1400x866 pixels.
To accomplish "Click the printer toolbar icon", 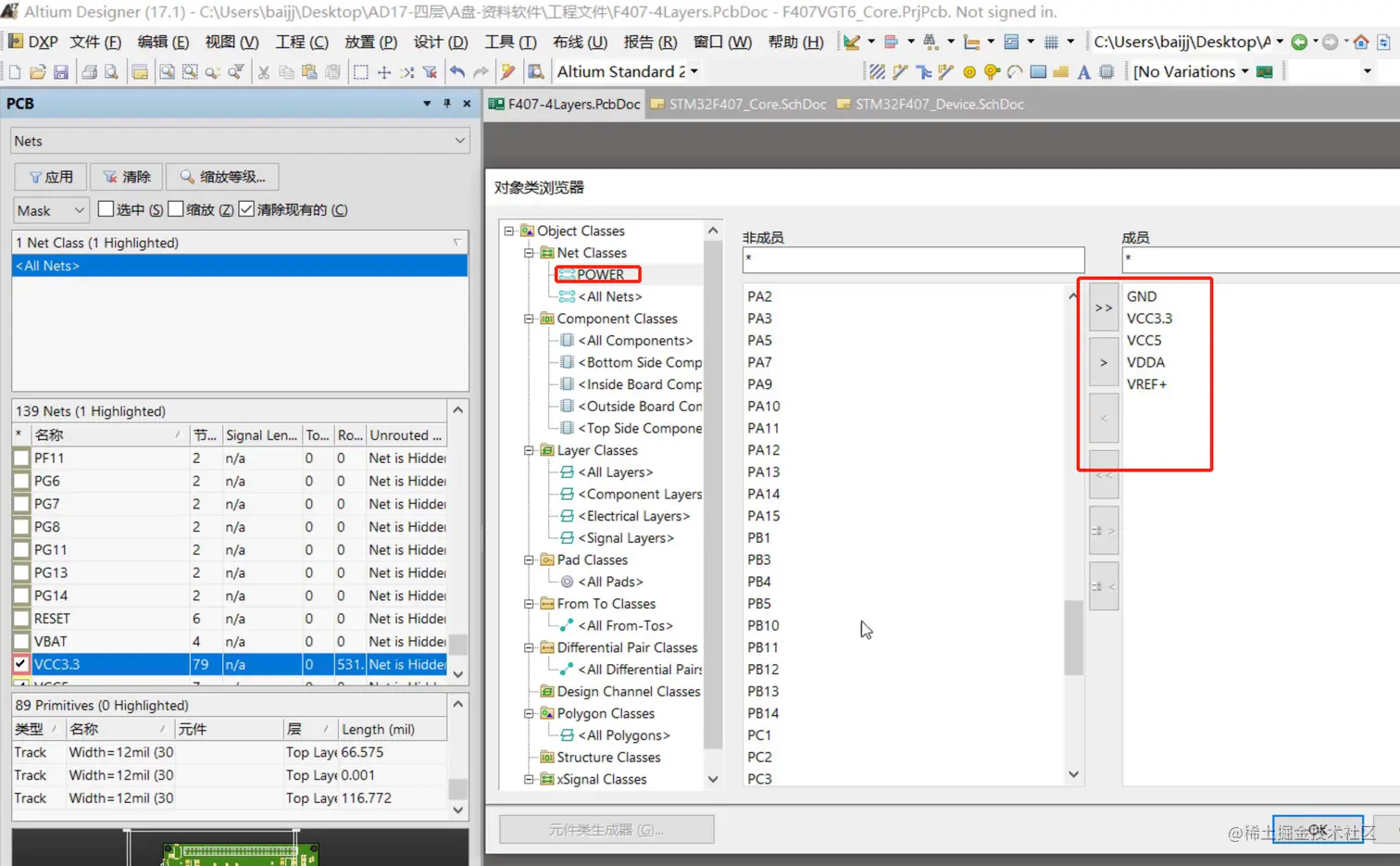I will (x=89, y=72).
